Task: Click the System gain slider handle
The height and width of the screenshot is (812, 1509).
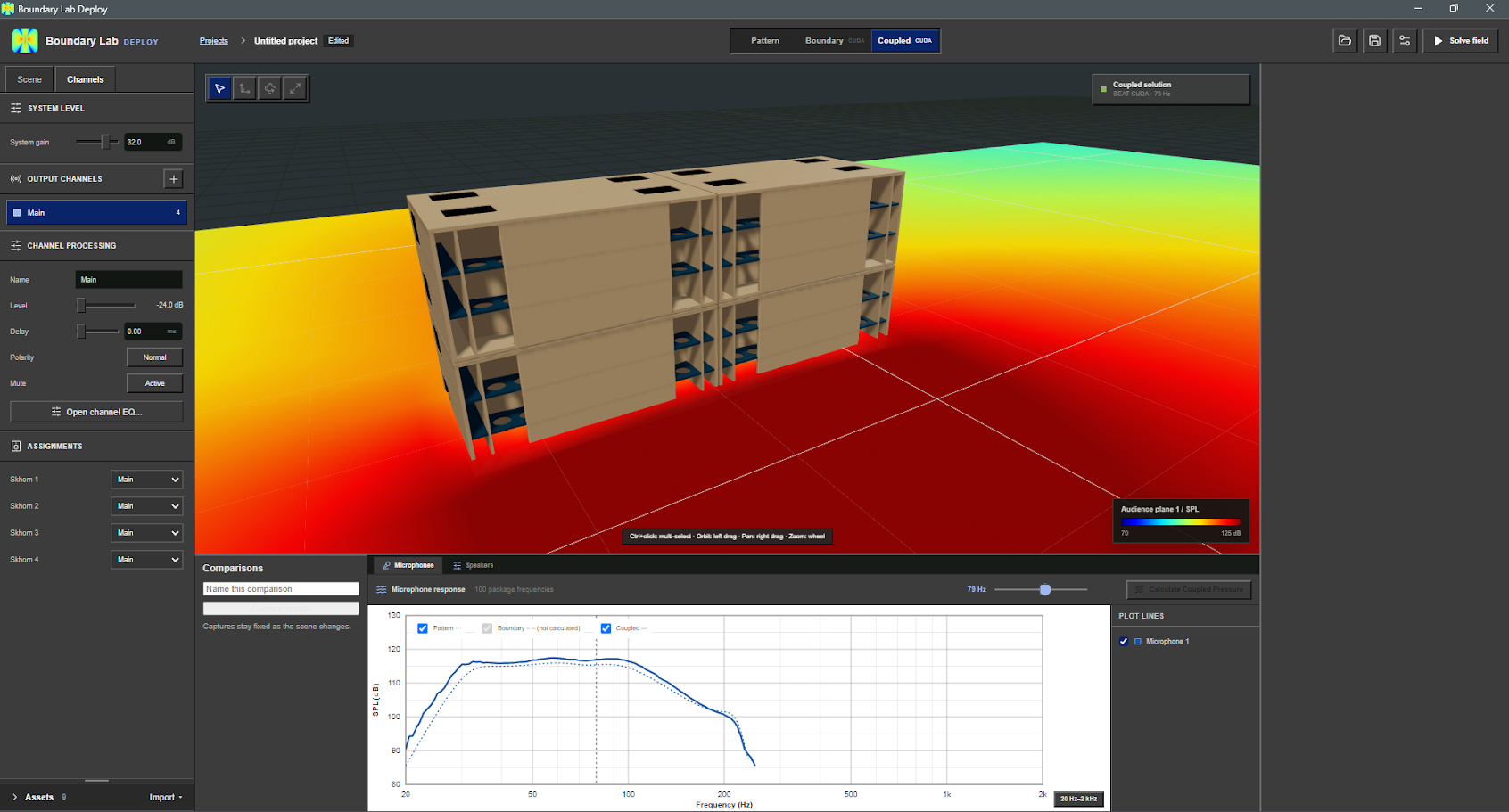Action: coord(105,142)
